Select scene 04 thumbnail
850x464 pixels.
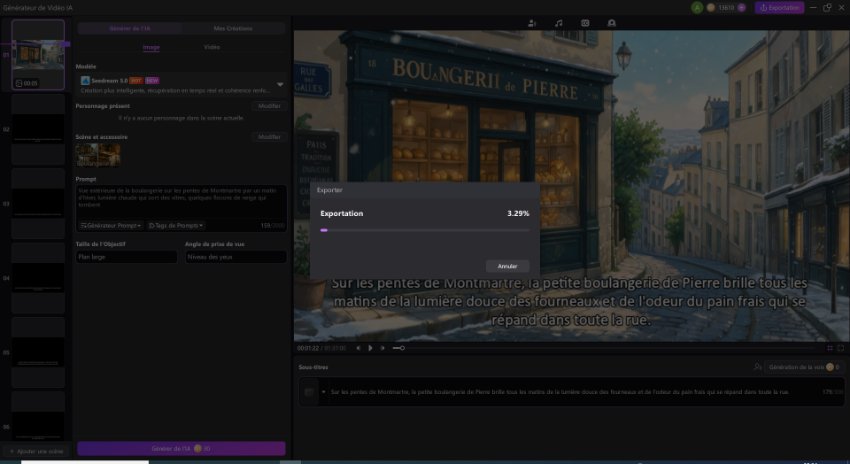pos(38,278)
